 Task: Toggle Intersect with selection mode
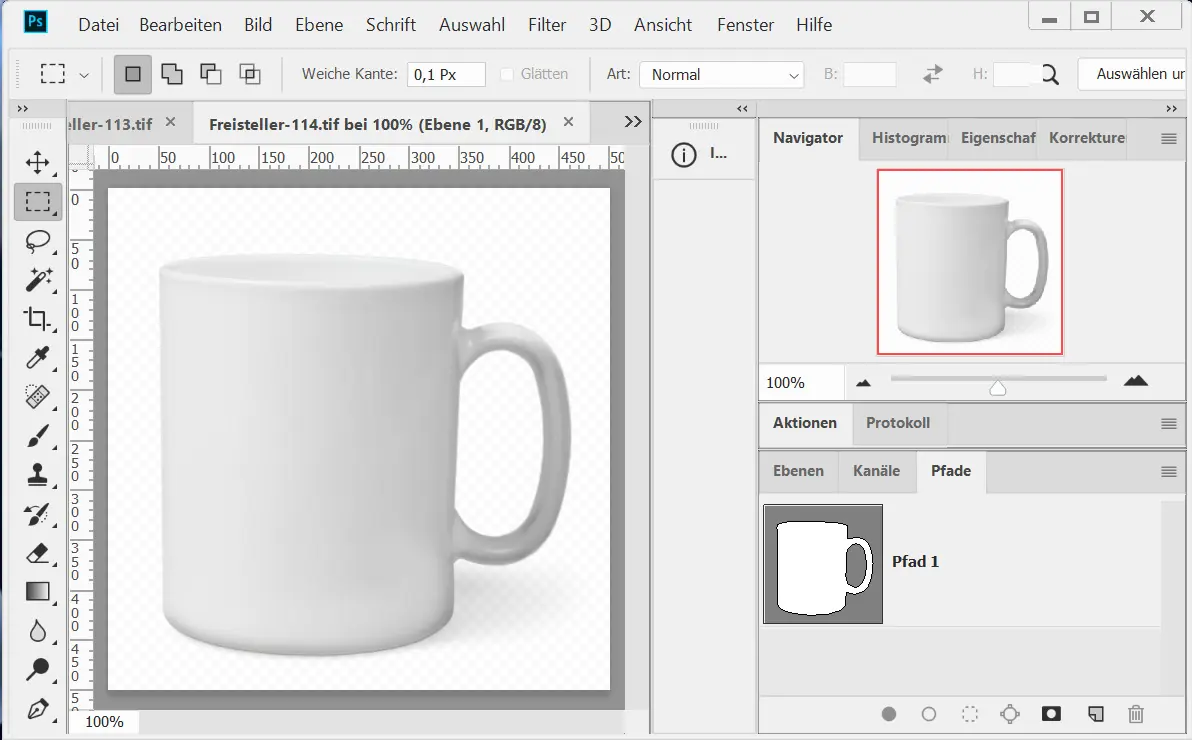(x=249, y=74)
